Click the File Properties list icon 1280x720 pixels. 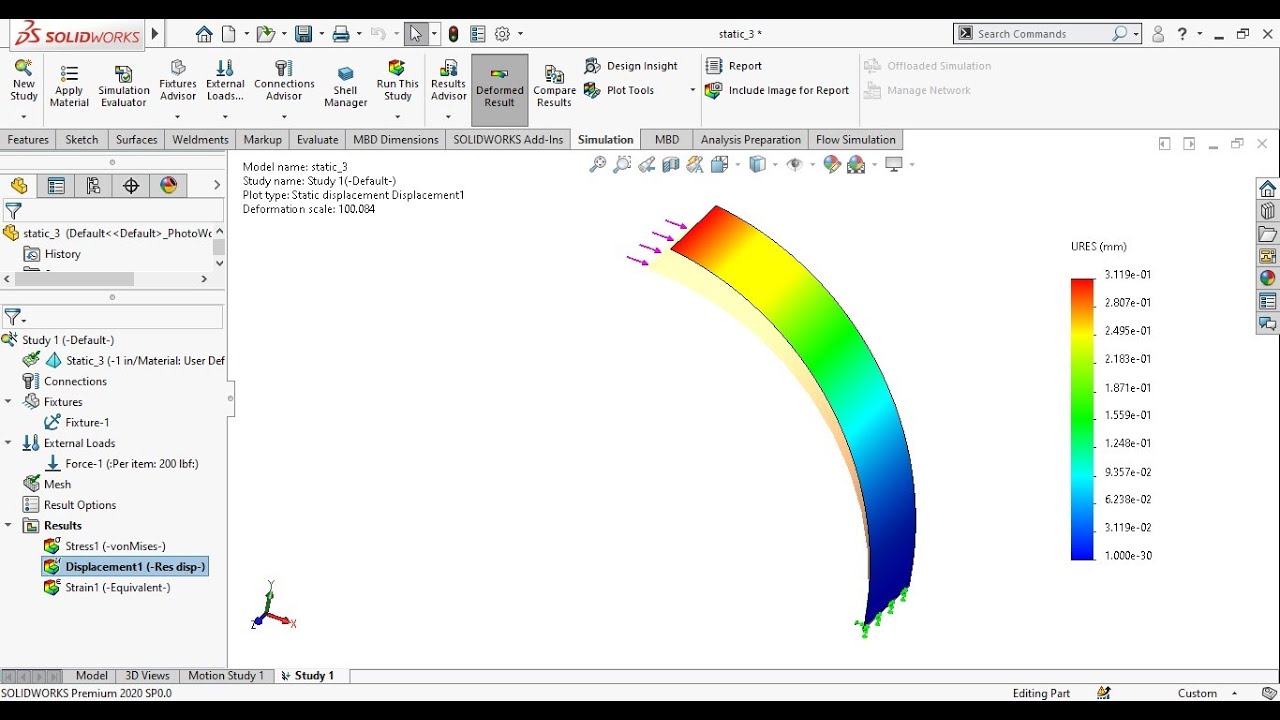tap(478, 34)
